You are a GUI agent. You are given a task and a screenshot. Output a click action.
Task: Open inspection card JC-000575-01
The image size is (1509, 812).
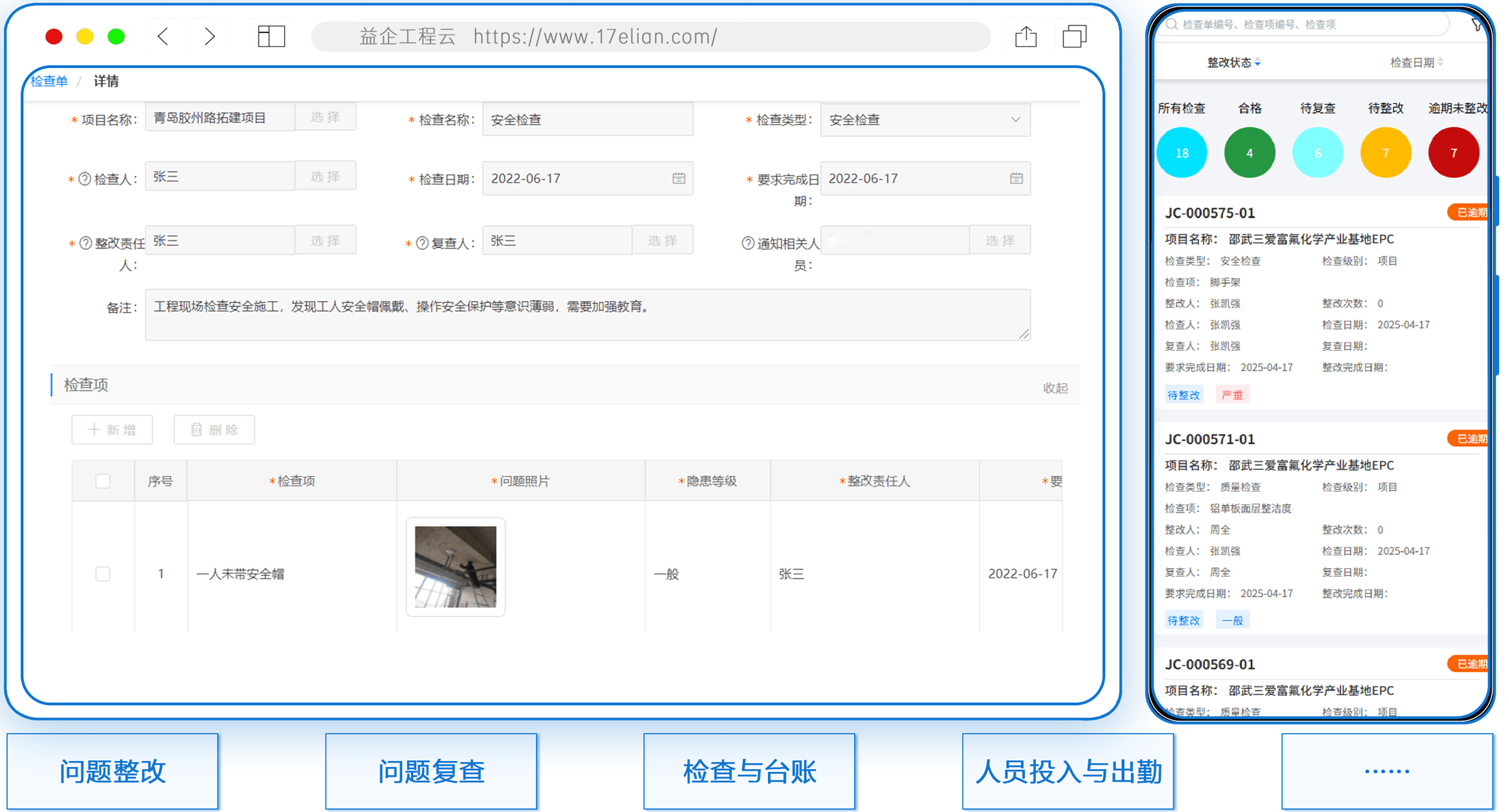[x=1321, y=303]
